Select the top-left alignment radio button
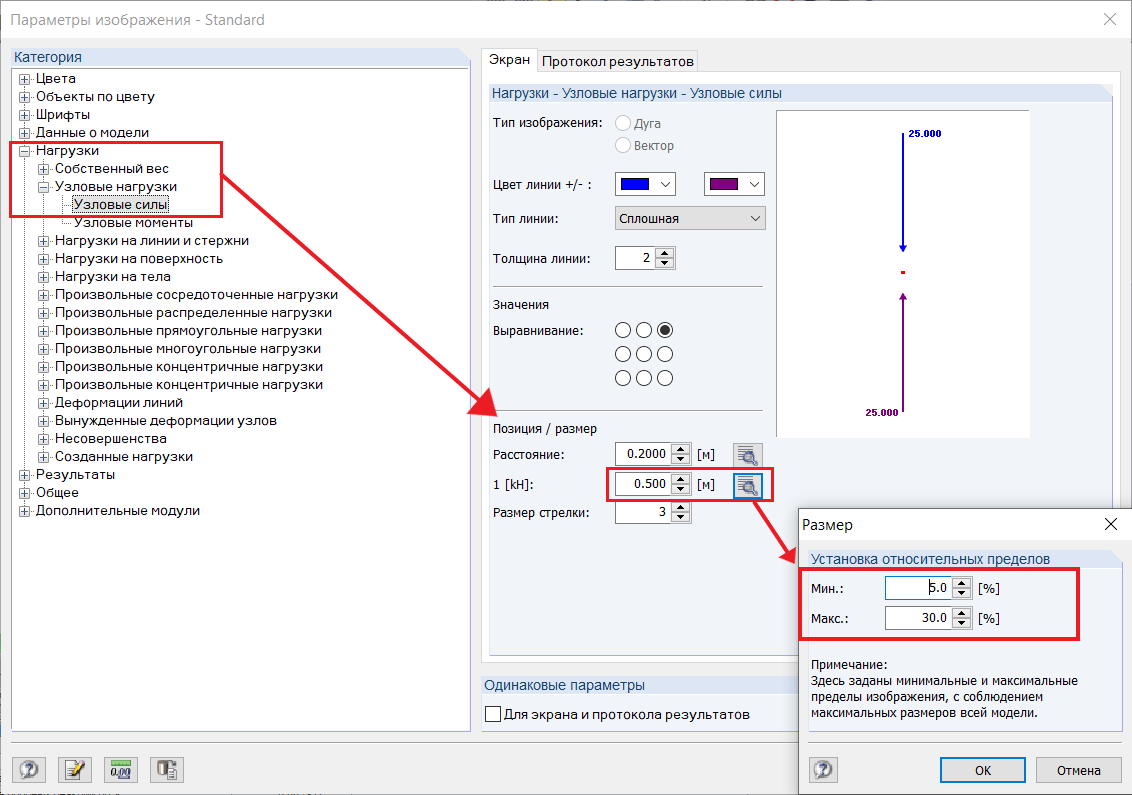 click(623, 330)
